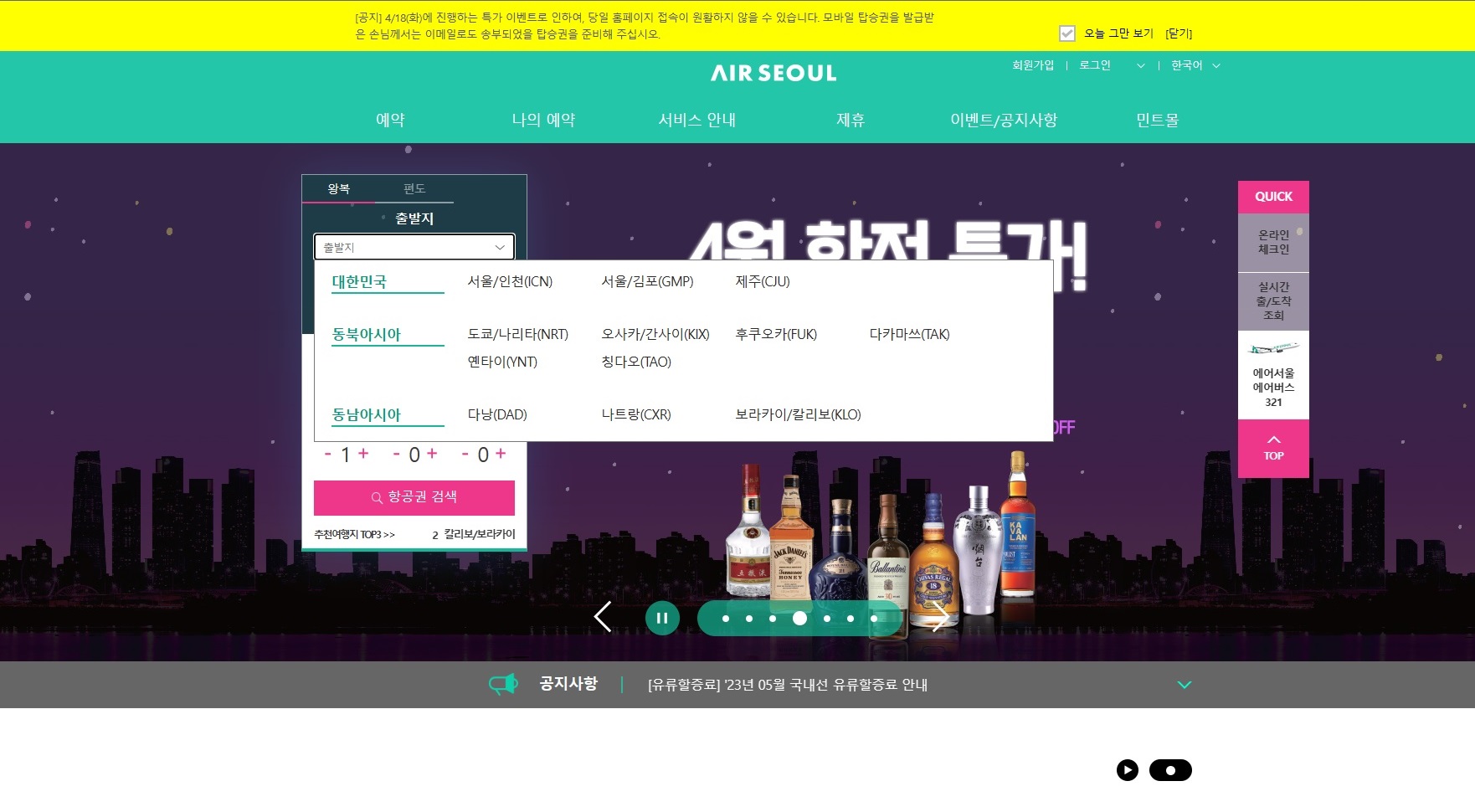Click the notice megaphone icon
The height and width of the screenshot is (812, 1475).
tap(504, 684)
